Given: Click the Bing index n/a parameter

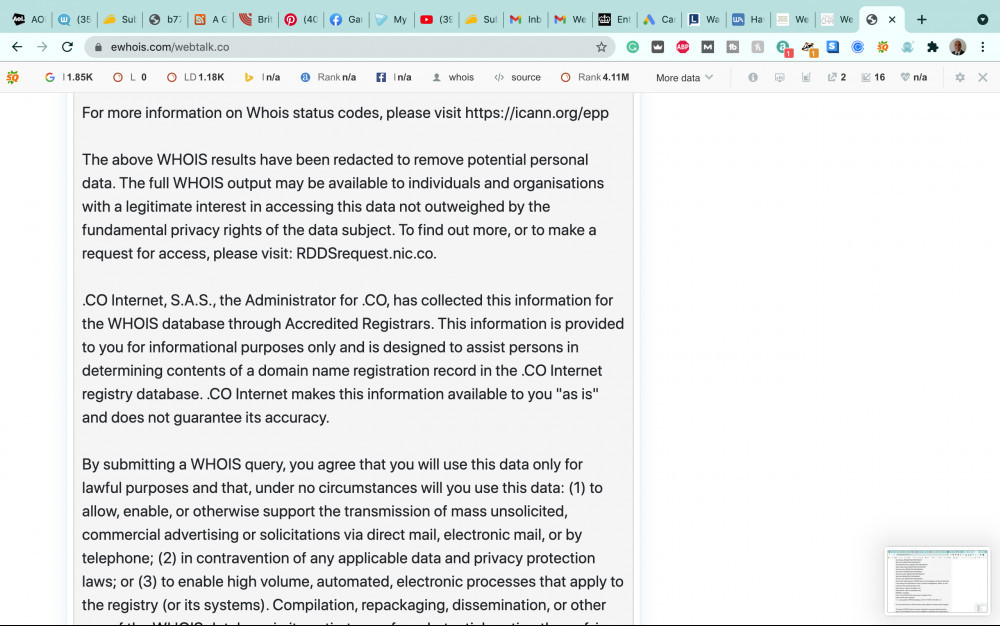Looking at the screenshot, I should 262,77.
